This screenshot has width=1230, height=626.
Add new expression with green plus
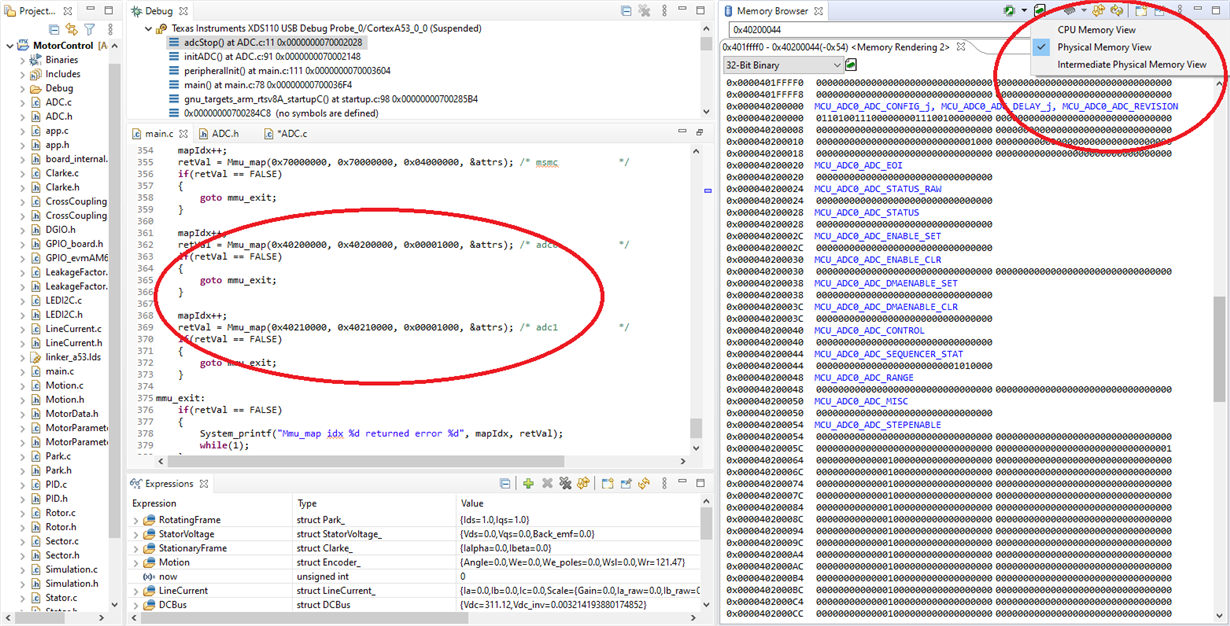[x=528, y=484]
